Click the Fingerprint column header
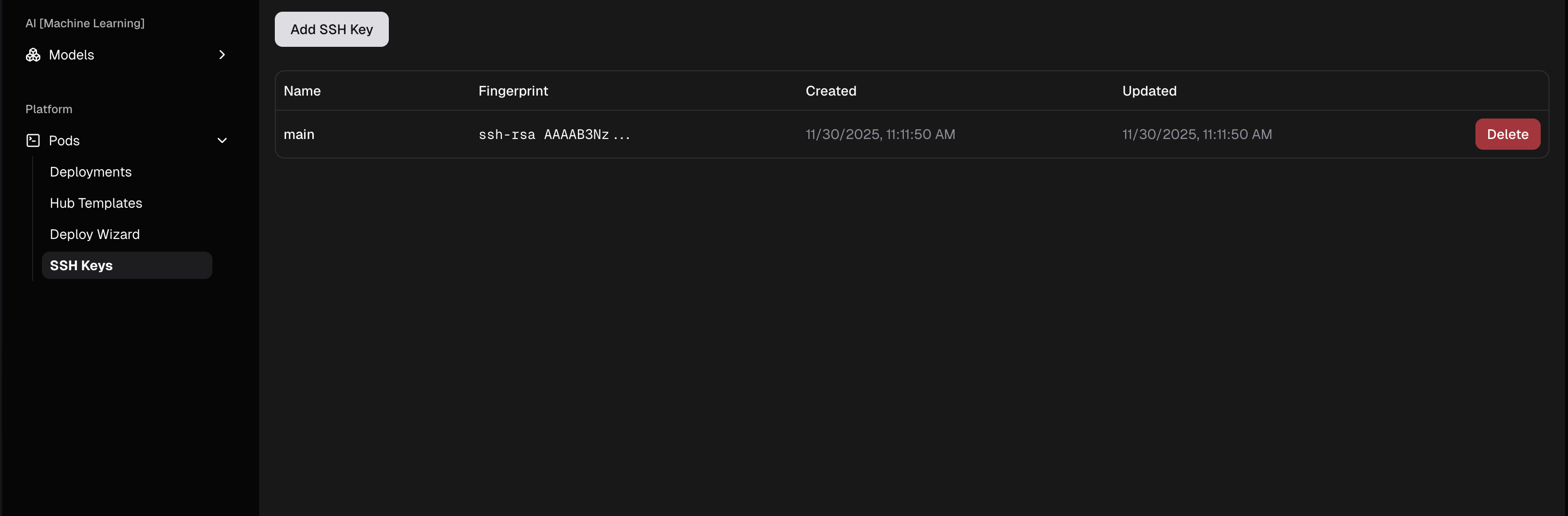Screen dimensions: 1568x516 click(513, 91)
